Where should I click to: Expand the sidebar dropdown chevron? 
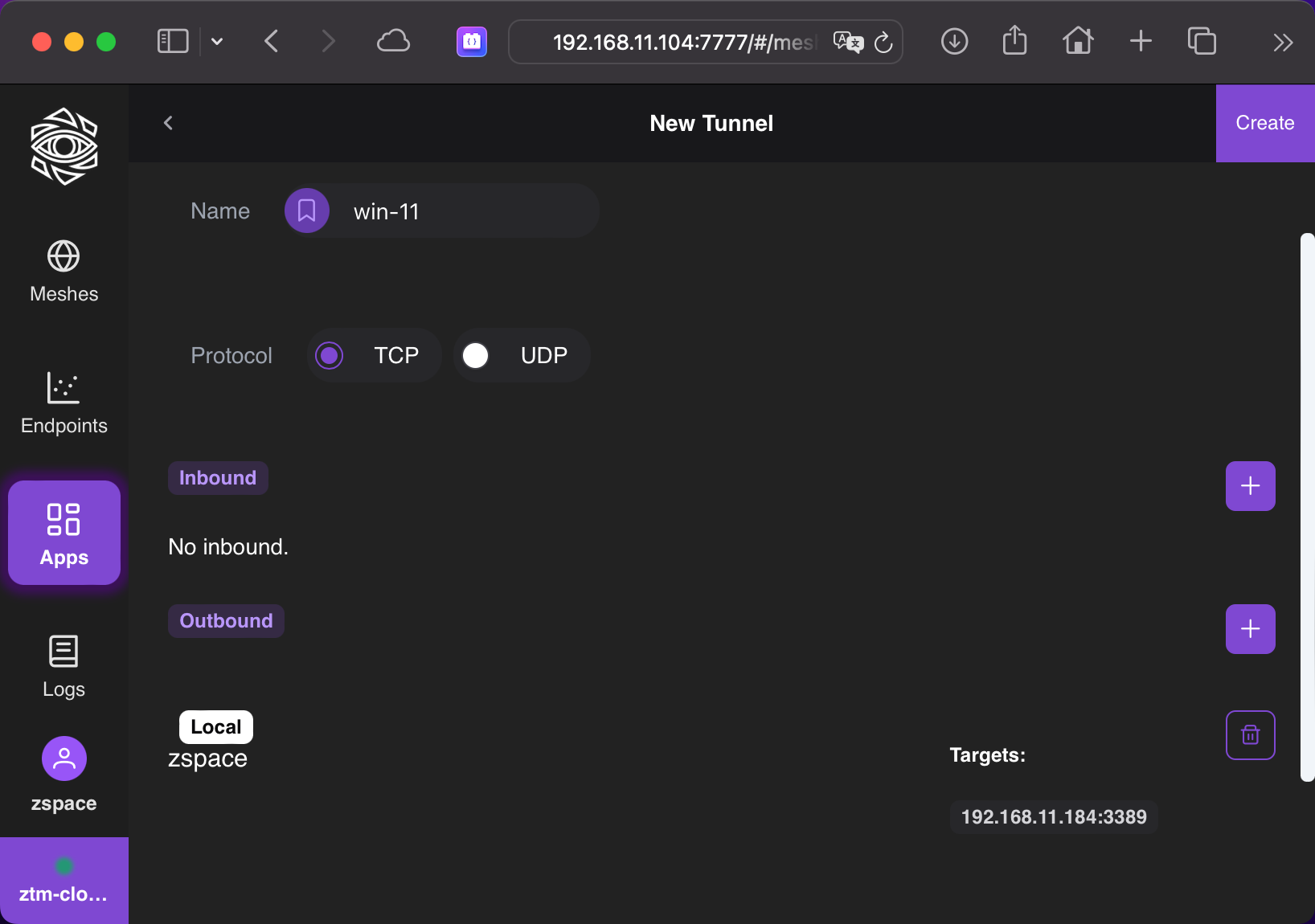point(217,41)
